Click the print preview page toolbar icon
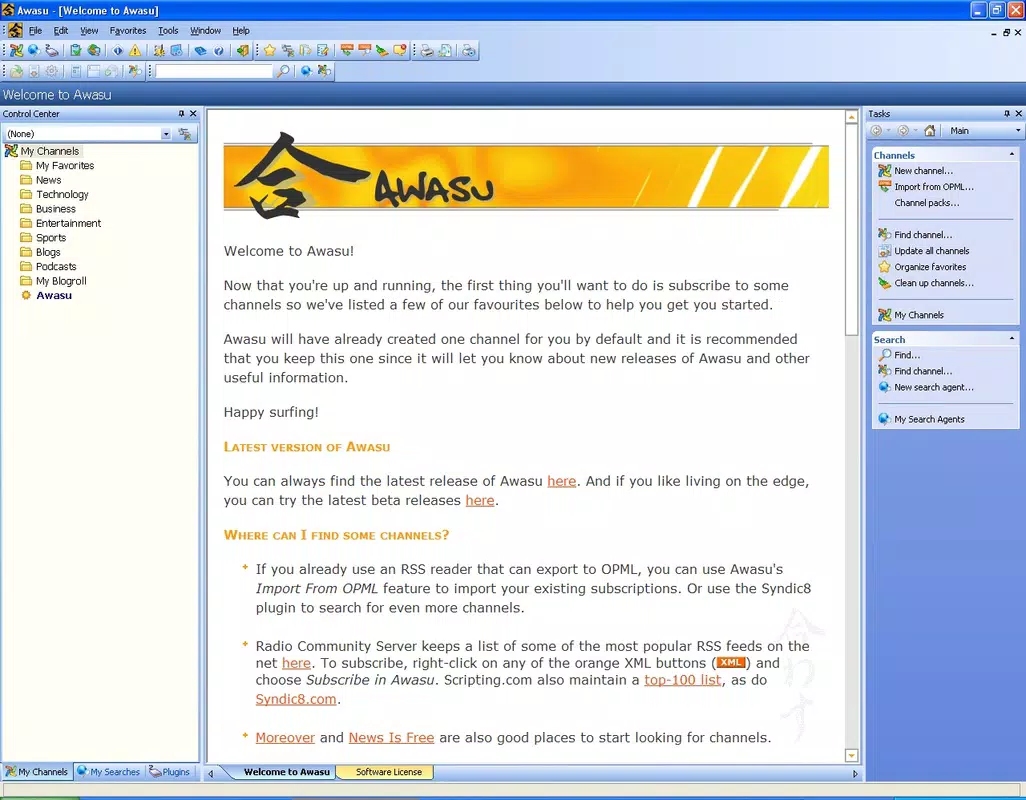The image size is (1026, 800). 445,50
